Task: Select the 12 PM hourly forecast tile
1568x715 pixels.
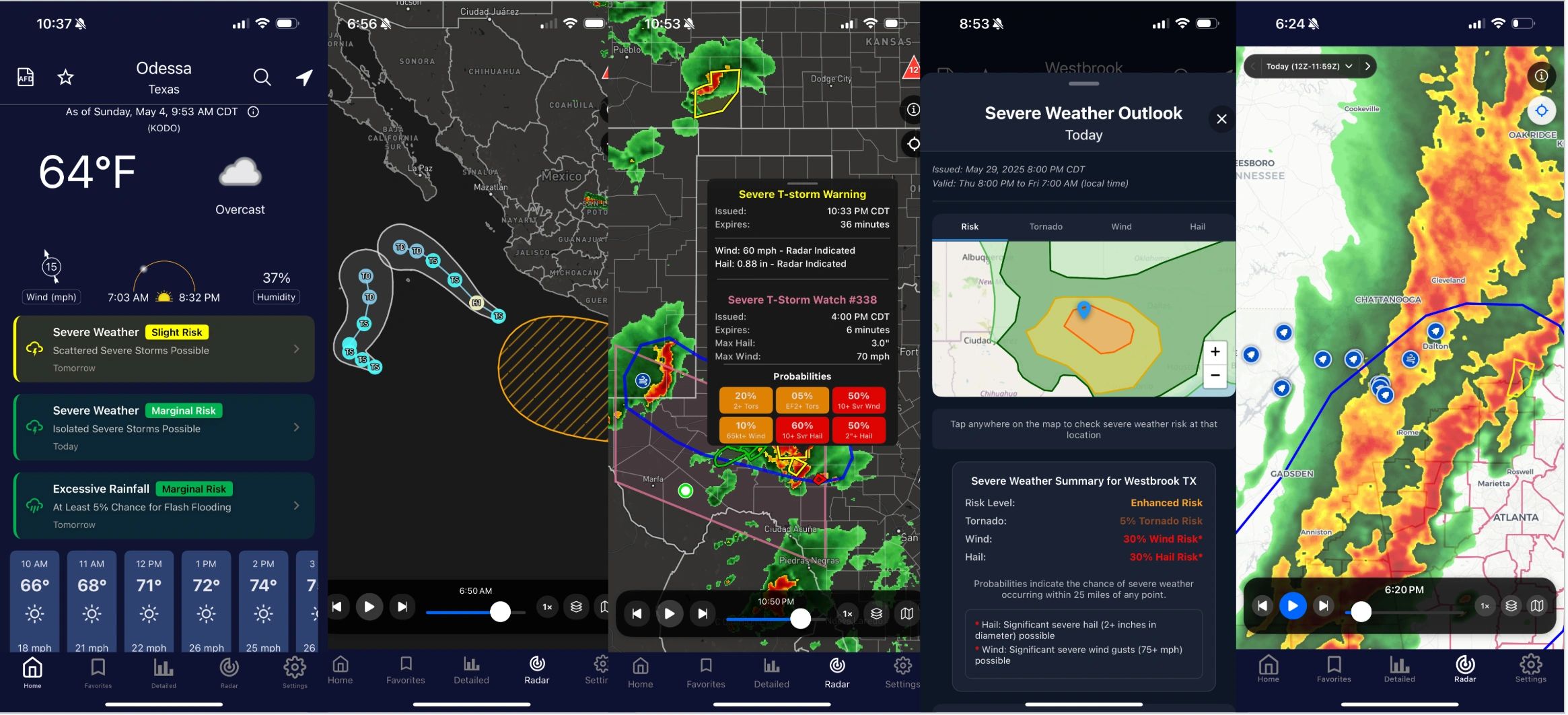Action: (x=149, y=601)
